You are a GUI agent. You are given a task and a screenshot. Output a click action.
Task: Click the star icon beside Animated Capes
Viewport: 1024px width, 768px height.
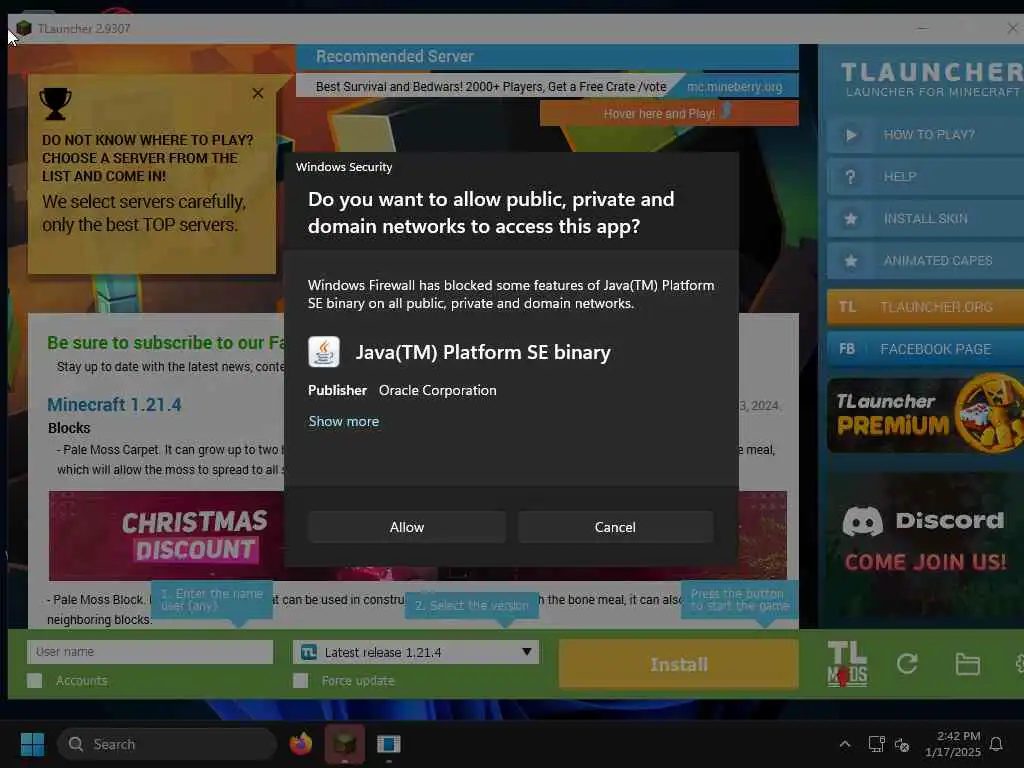point(850,261)
